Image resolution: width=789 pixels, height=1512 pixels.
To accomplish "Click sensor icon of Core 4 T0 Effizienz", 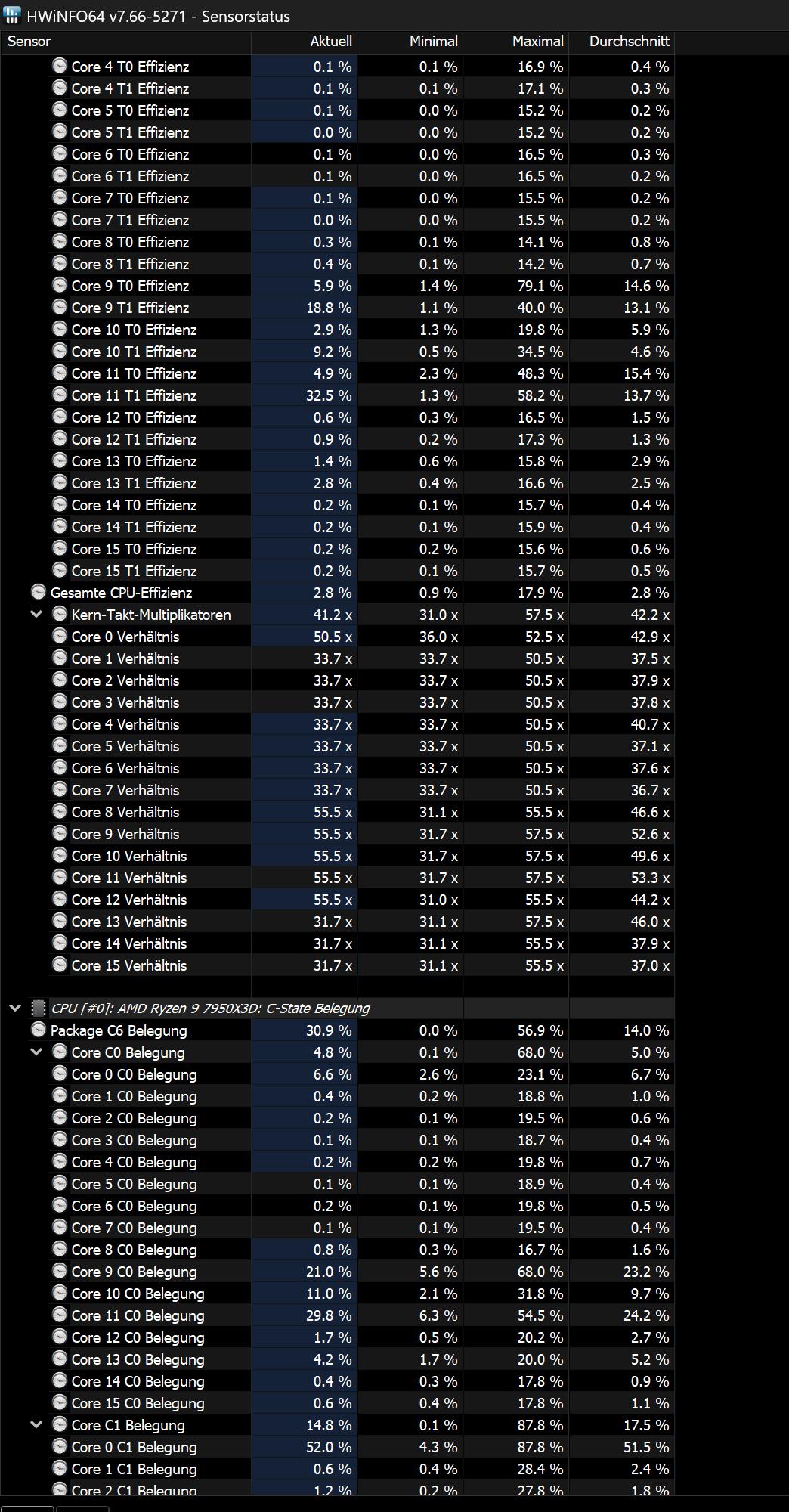I will point(60,67).
